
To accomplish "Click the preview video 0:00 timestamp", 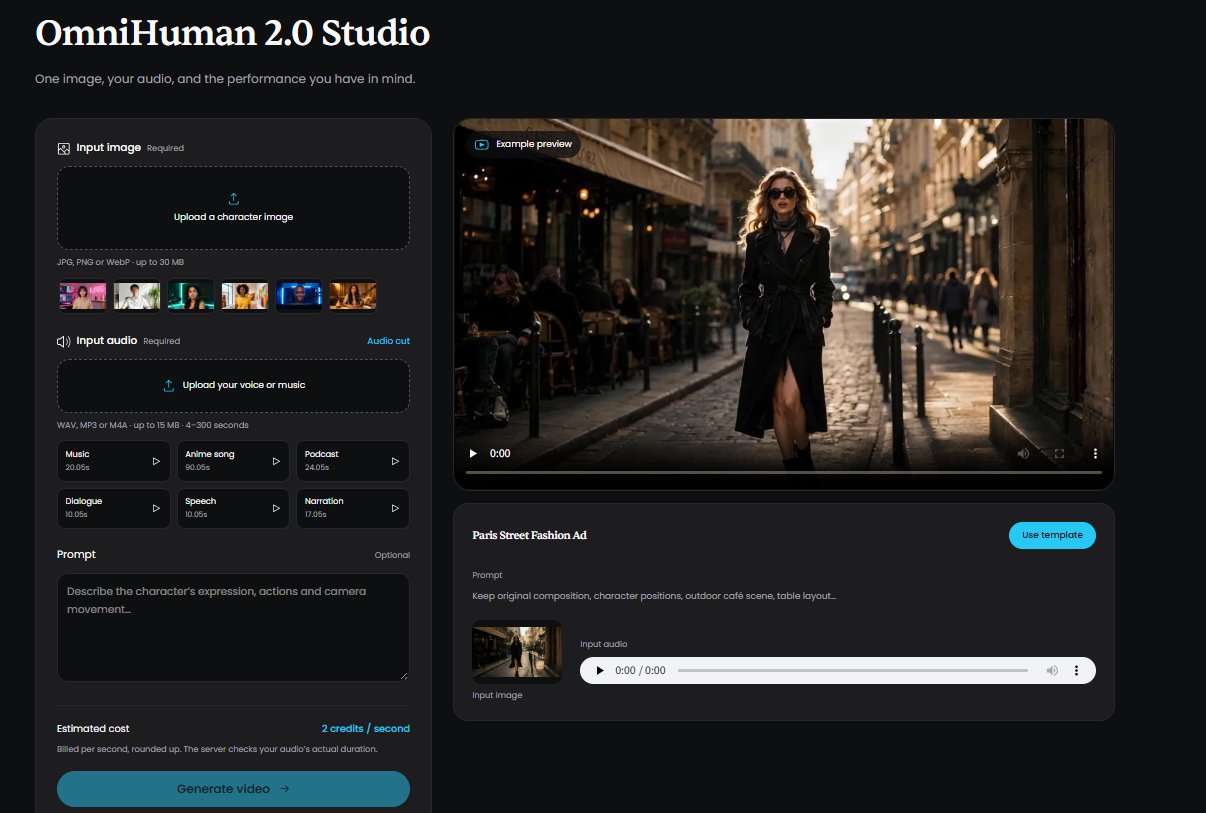I will coord(500,453).
